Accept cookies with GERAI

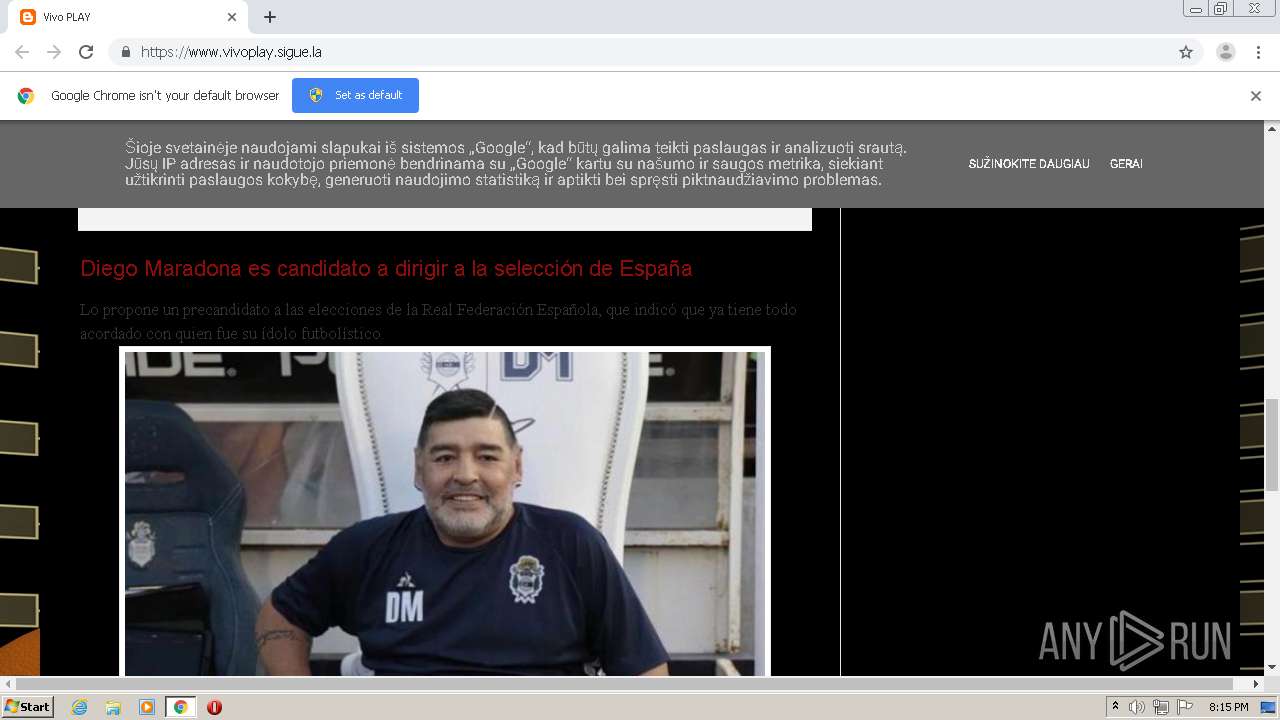pyautogui.click(x=1126, y=164)
